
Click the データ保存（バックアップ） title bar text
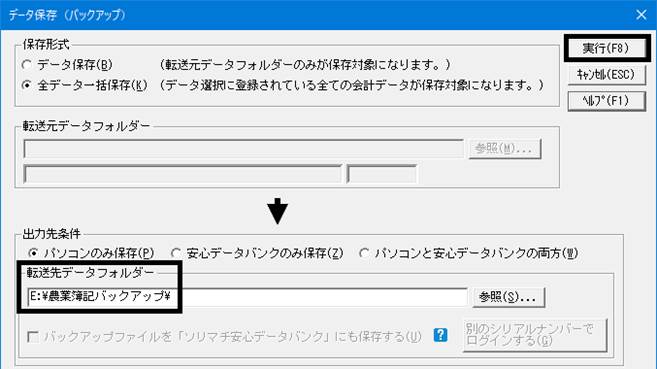coord(67,15)
